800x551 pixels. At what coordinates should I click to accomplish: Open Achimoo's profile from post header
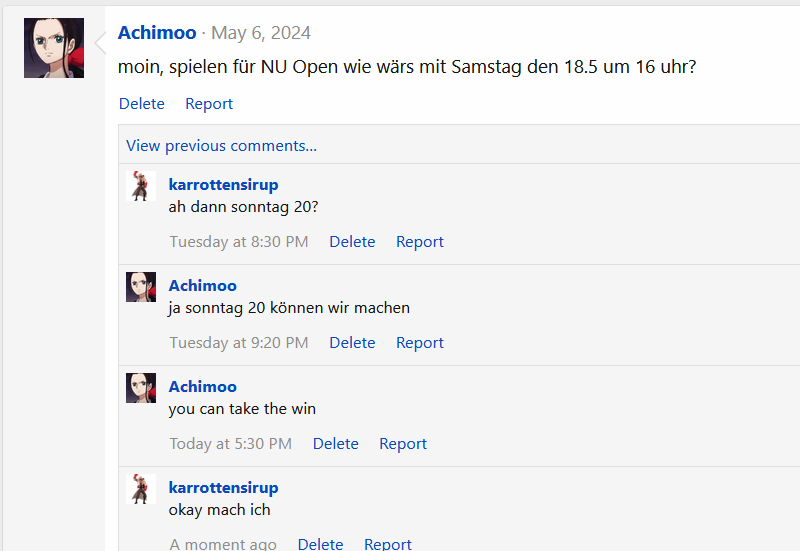point(157,33)
